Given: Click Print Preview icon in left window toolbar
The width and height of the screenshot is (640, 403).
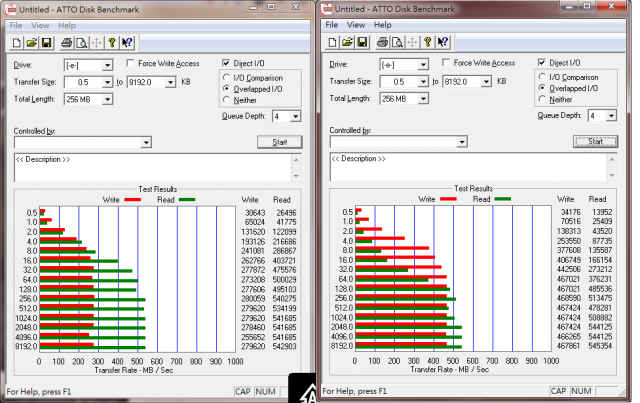Looking at the screenshot, I should (81, 43).
